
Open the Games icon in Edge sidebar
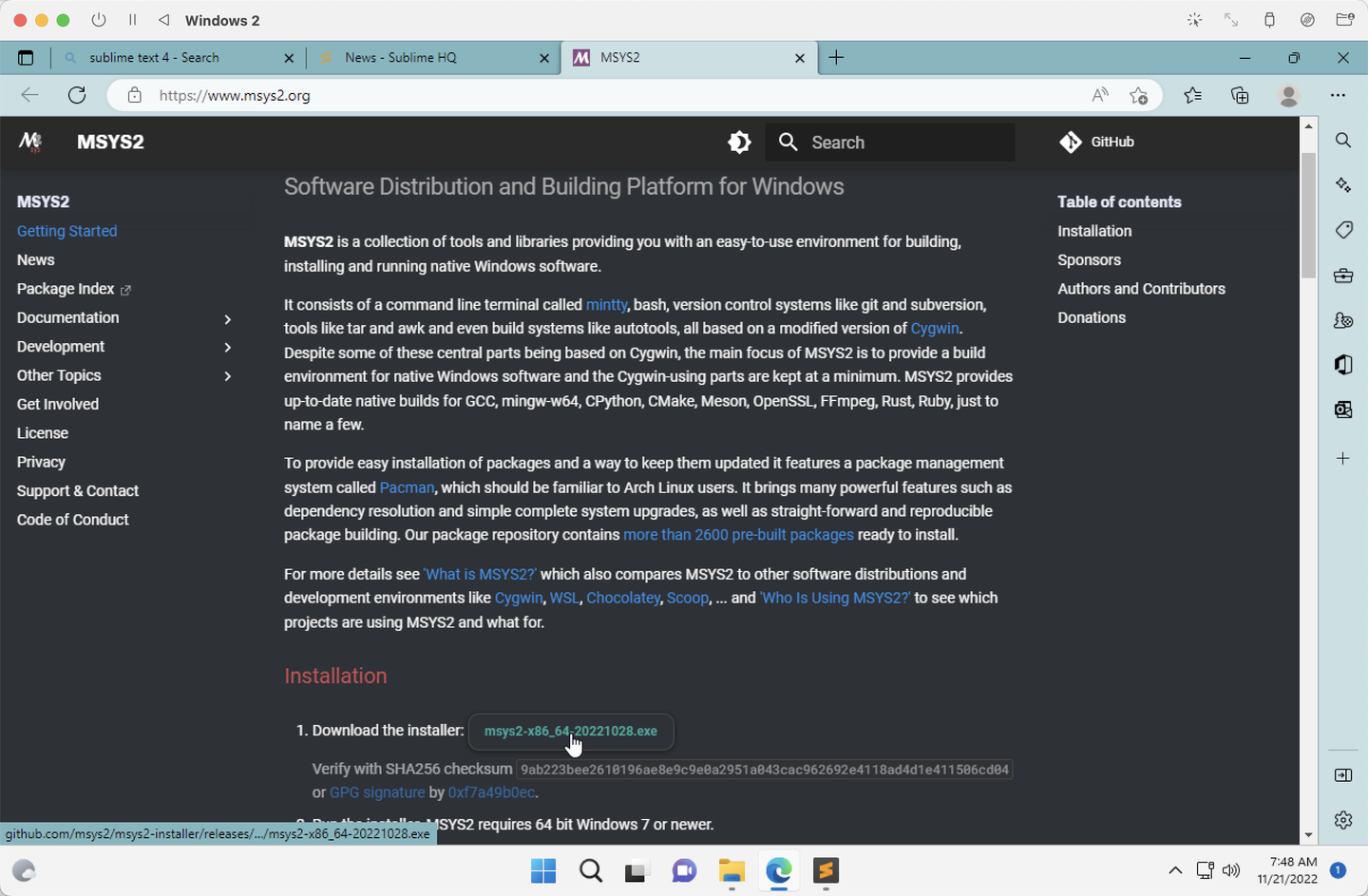pyautogui.click(x=1343, y=320)
